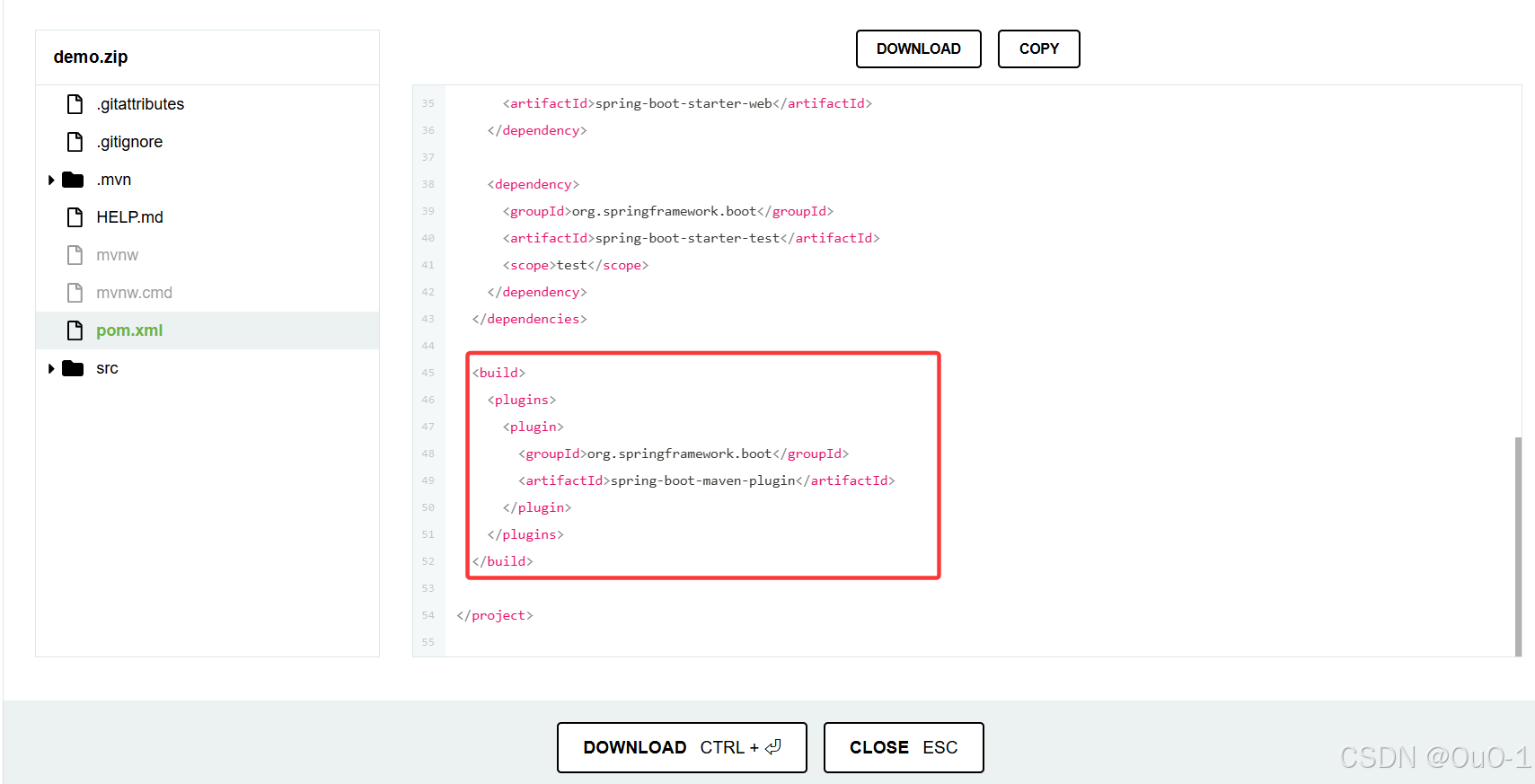Click the mvnw file icon
The image size is (1535, 784).
[x=75, y=255]
